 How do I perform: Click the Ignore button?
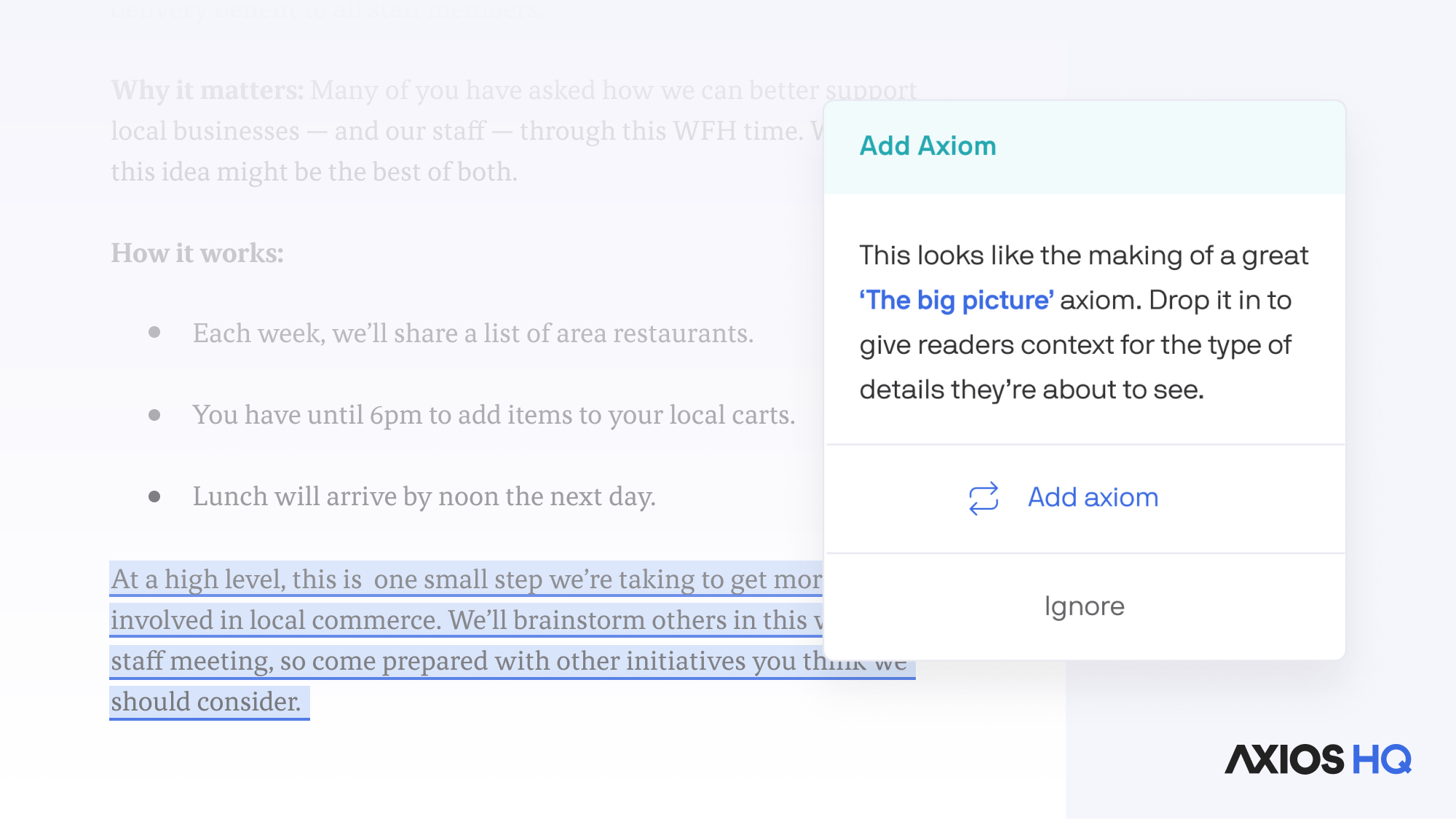tap(1084, 606)
